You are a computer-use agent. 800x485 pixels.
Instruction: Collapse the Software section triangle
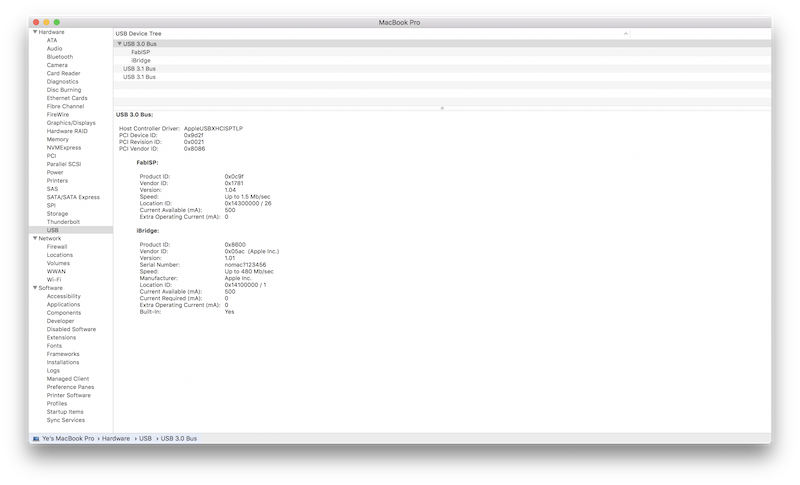35,288
